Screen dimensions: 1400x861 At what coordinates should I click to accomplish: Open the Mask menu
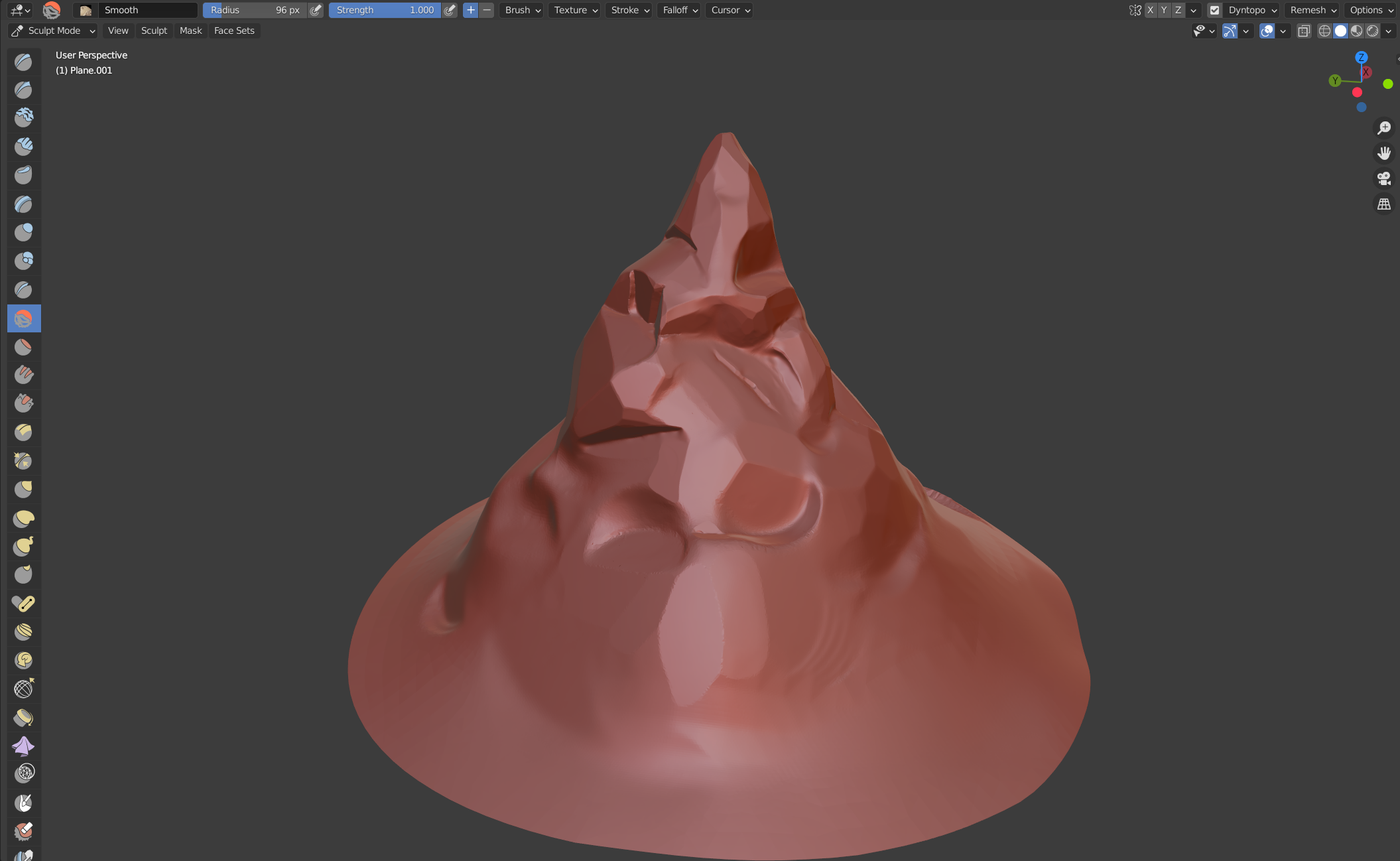190,31
